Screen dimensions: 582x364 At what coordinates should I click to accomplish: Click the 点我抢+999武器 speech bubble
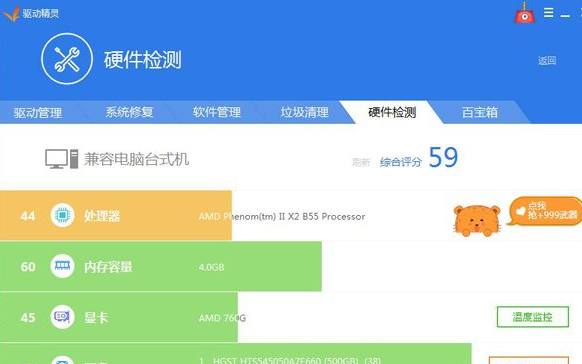(x=545, y=211)
